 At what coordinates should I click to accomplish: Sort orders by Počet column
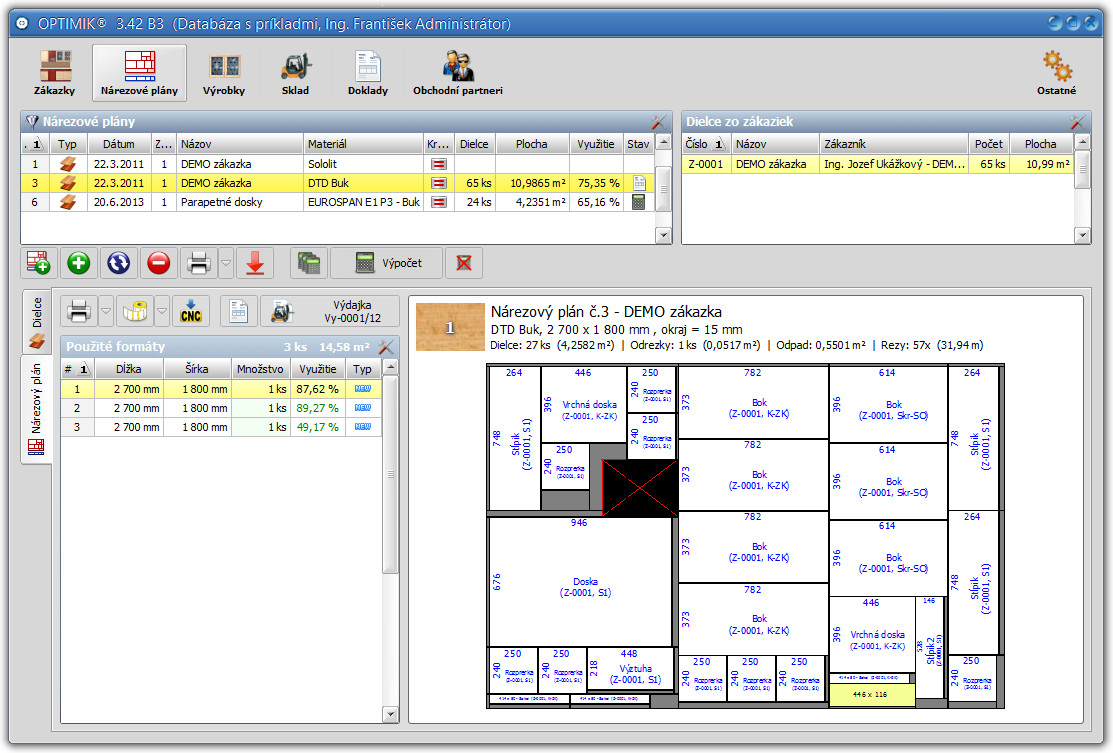[989, 144]
